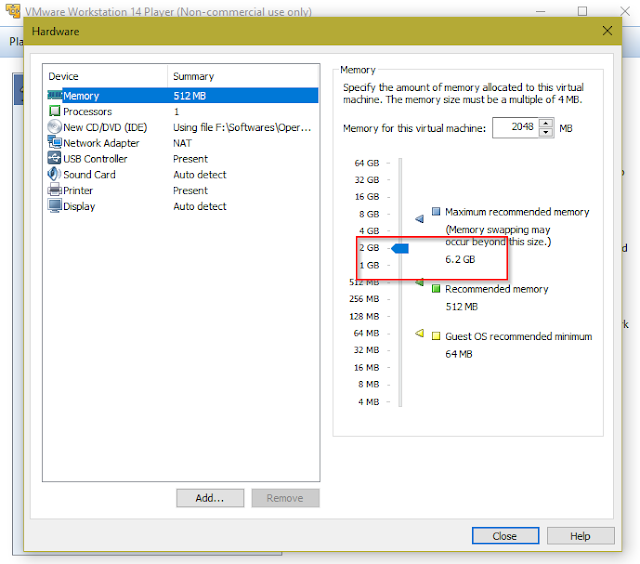This screenshot has height=564, width=640.
Task: Select the Printer device row
Action: (182, 190)
